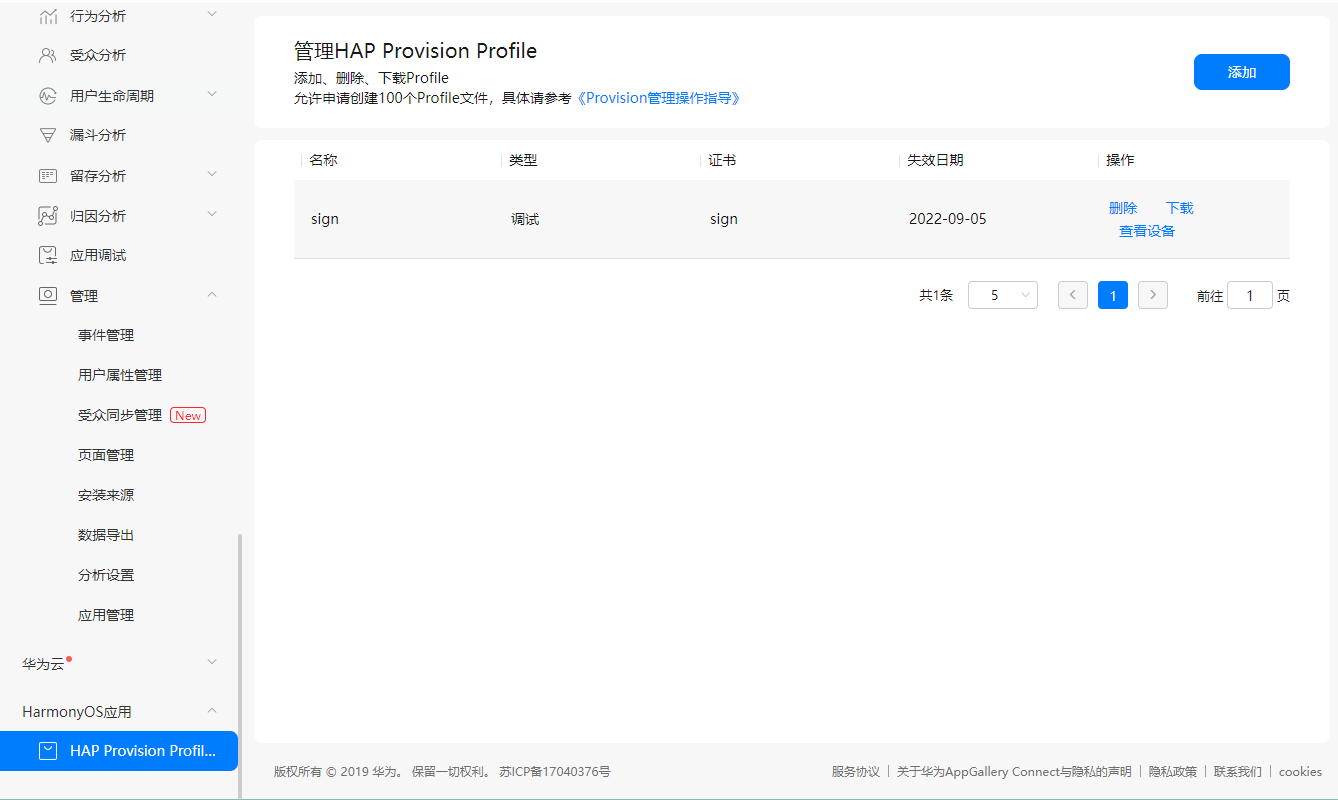Screen dimensions: 1338x800
Task: Select 页面管理 menu item
Action: [106, 456]
